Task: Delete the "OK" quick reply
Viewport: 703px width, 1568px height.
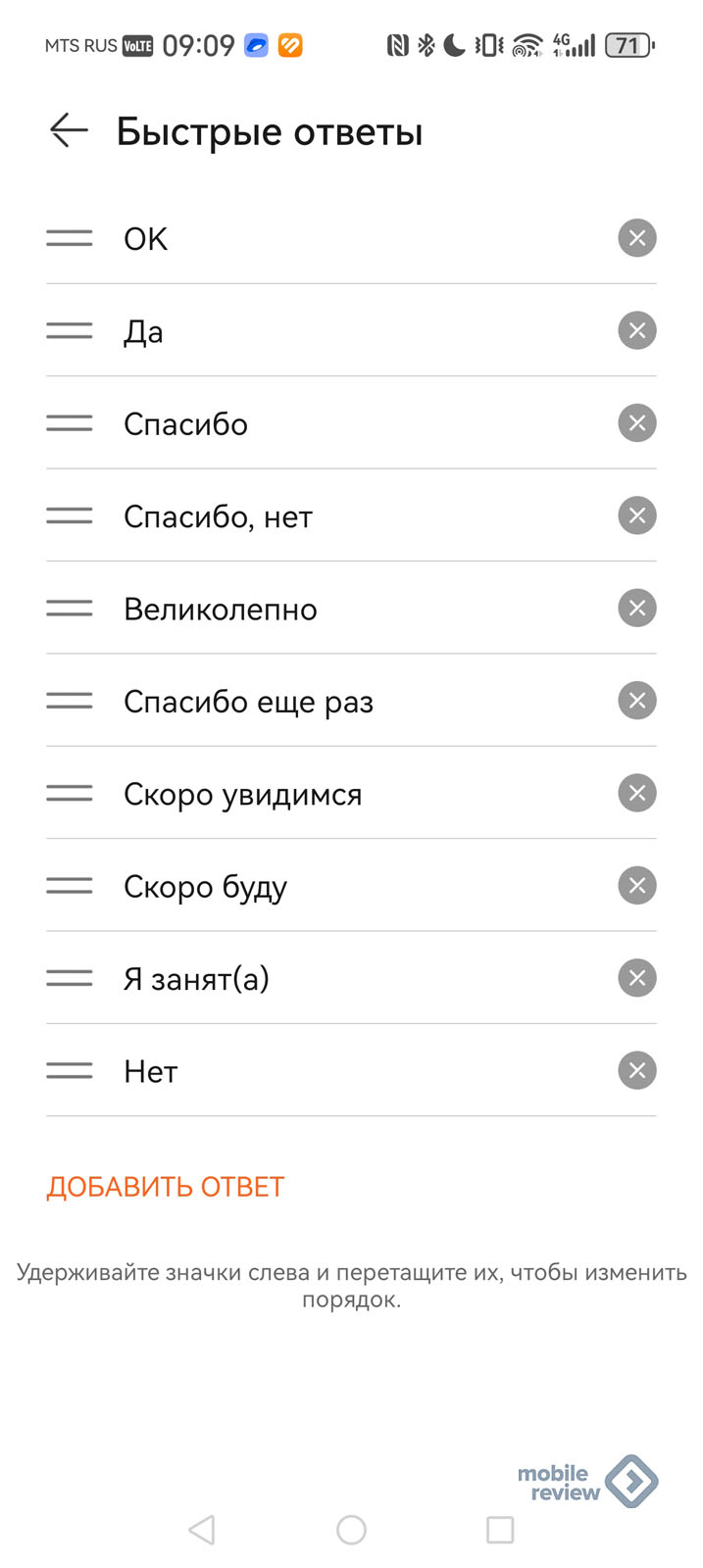Action: (x=636, y=238)
